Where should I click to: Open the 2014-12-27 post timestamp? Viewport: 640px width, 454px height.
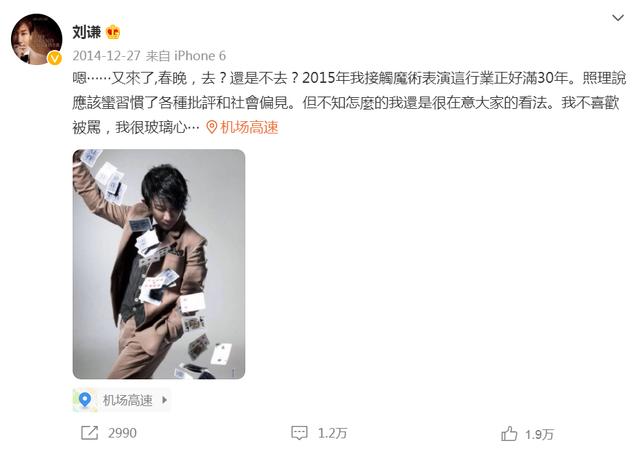click(107, 56)
